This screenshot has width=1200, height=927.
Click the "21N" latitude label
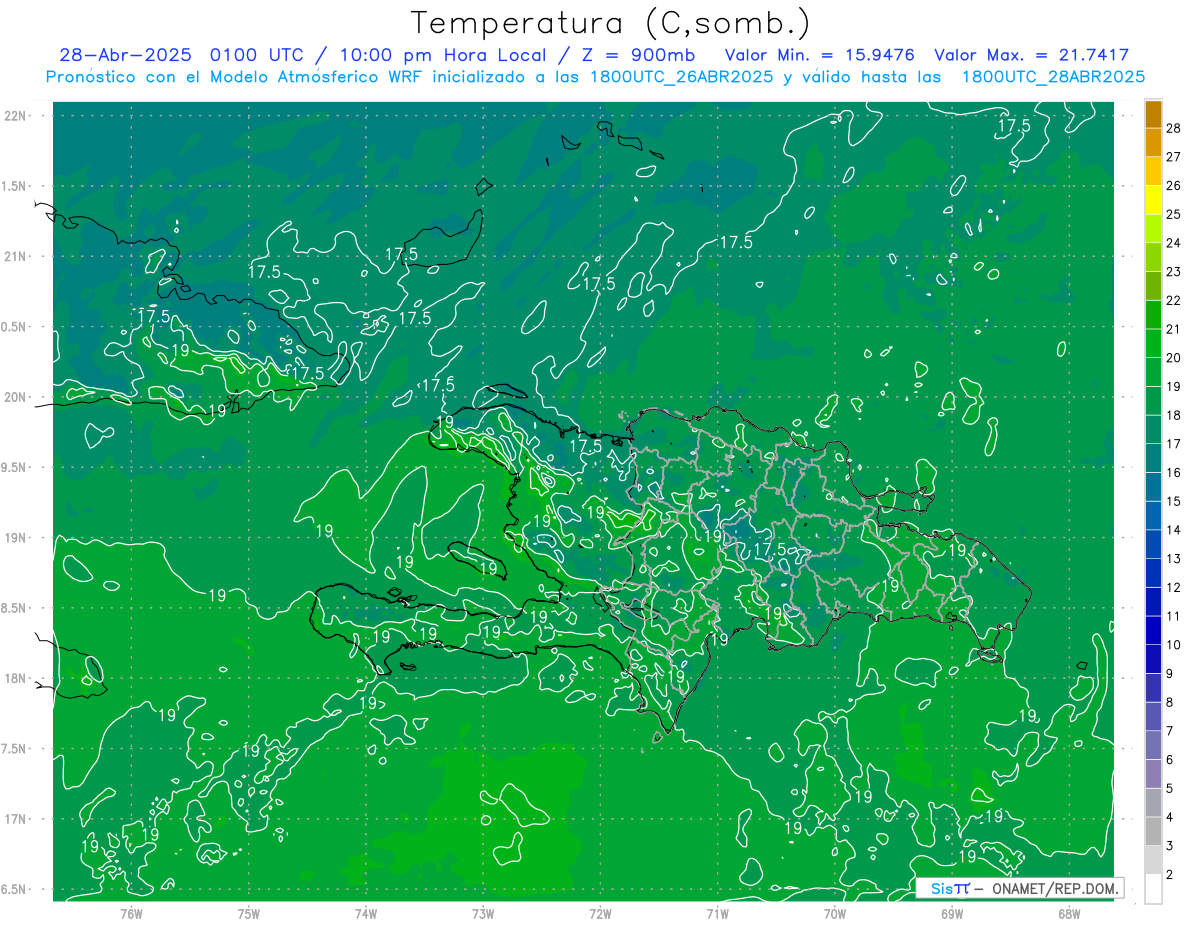(x=17, y=257)
